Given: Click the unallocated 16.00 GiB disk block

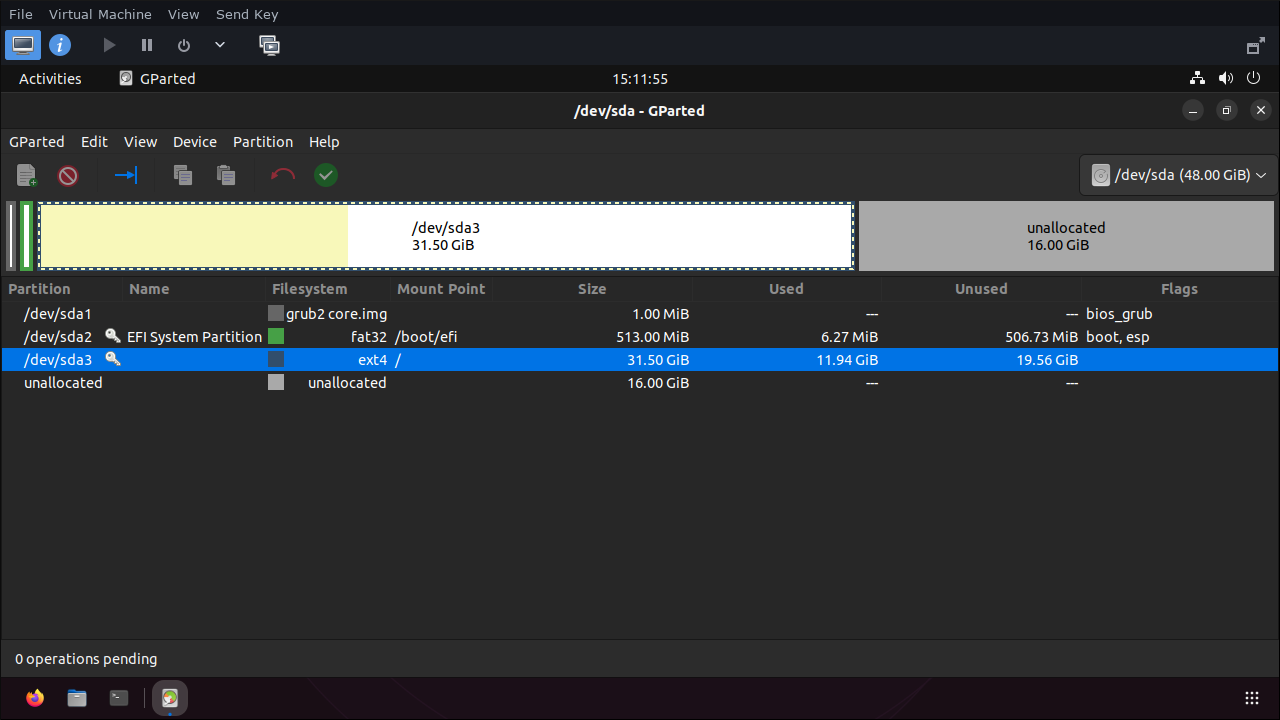Looking at the screenshot, I should pos(1066,236).
